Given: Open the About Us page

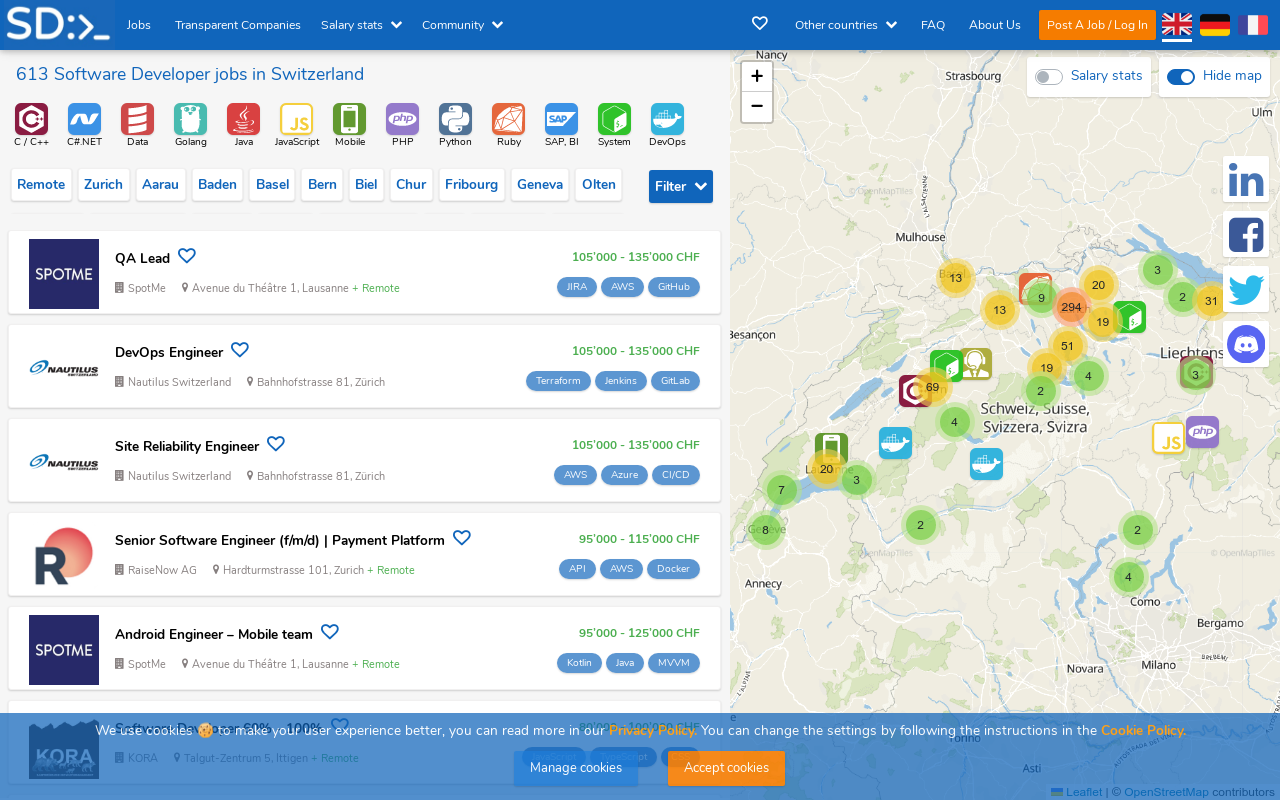Looking at the screenshot, I should [995, 25].
